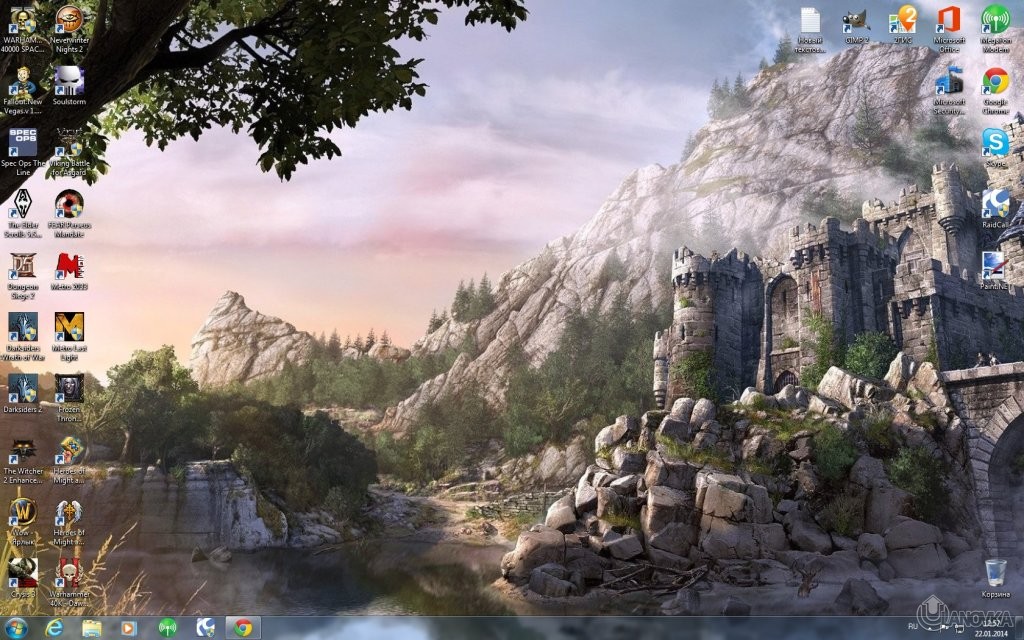Image resolution: width=1024 pixels, height=640 pixels.
Task: Select the Google Chrome desktop shortcut
Action: (995, 91)
